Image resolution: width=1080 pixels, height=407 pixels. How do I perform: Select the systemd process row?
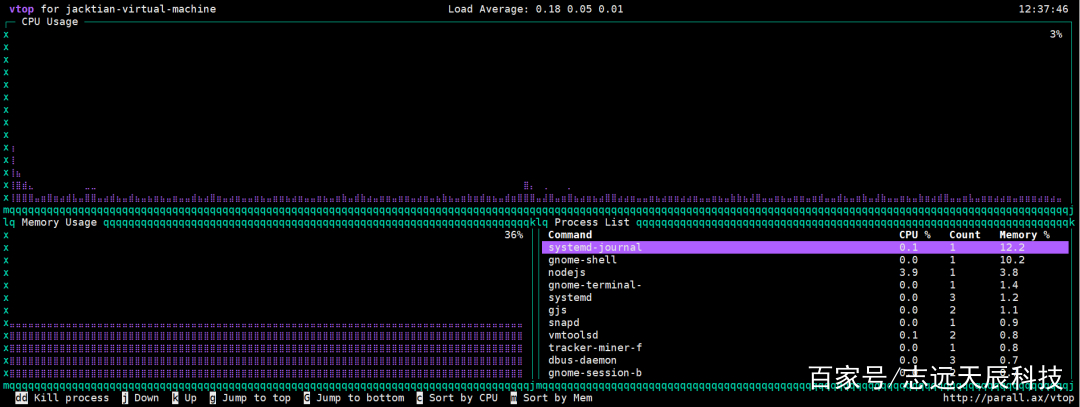point(805,298)
